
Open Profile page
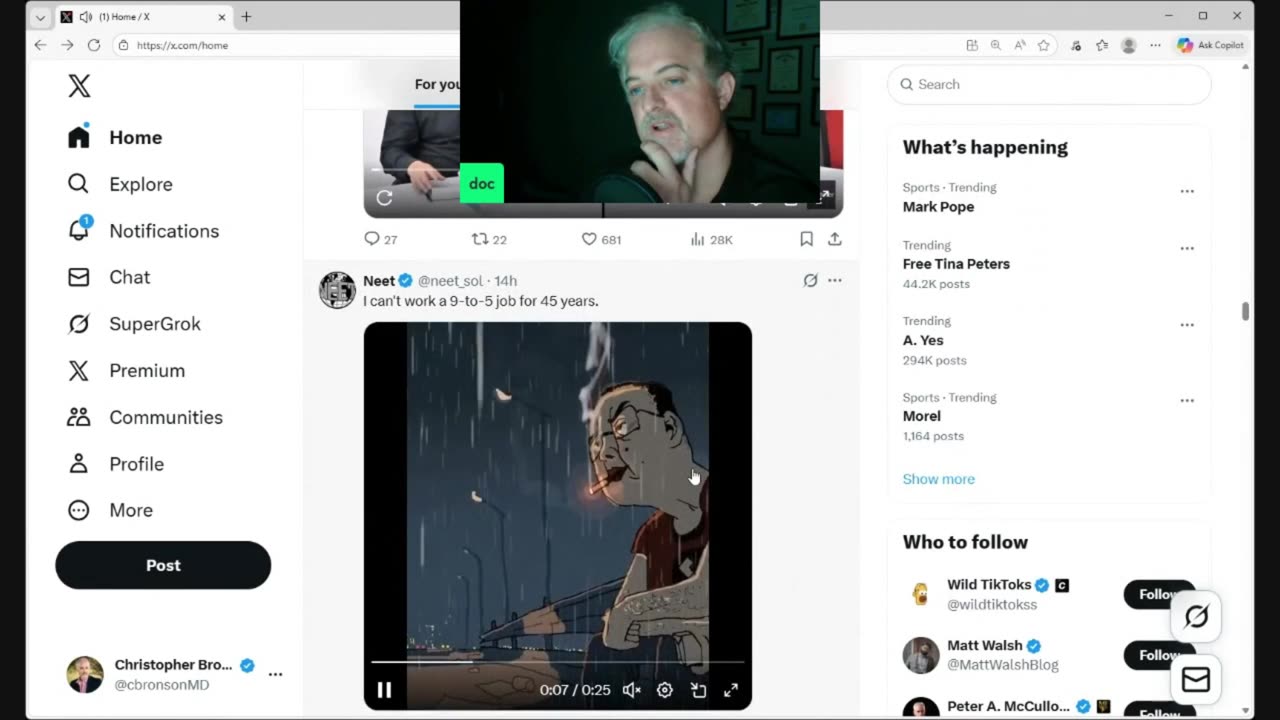click(x=115, y=464)
